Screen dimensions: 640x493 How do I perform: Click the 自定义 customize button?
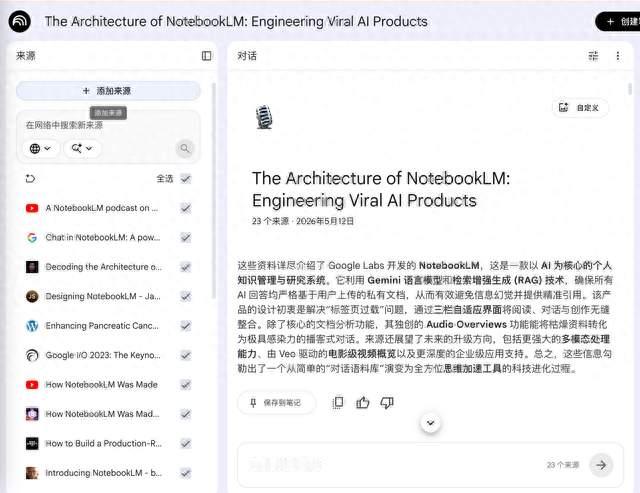click(x=580, y=108)
